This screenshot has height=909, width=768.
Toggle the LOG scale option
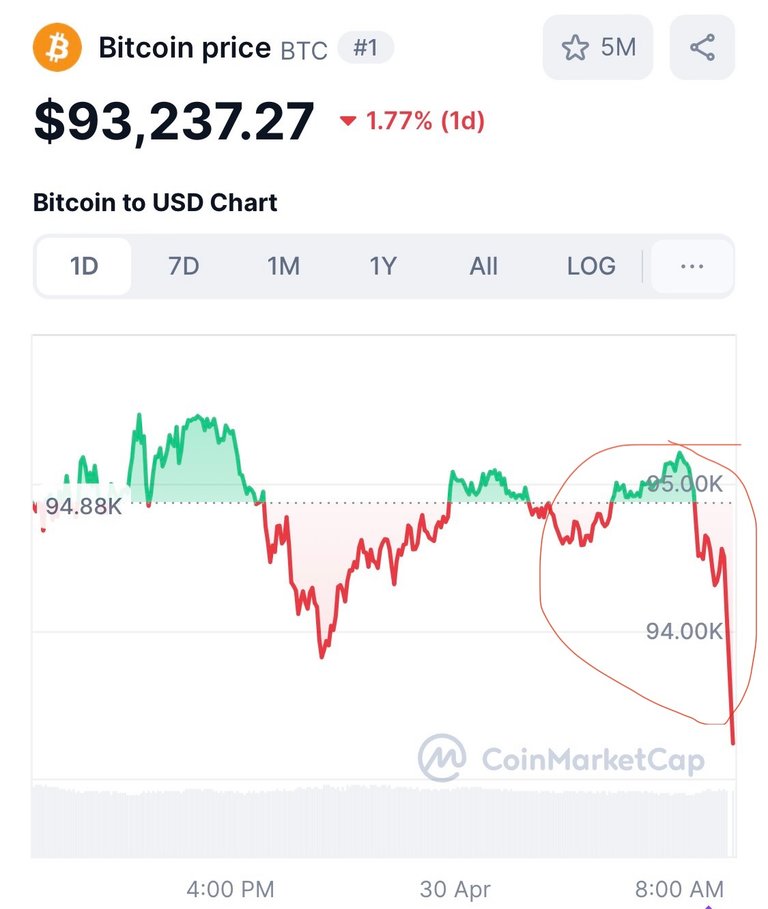[x=591, y=267]
